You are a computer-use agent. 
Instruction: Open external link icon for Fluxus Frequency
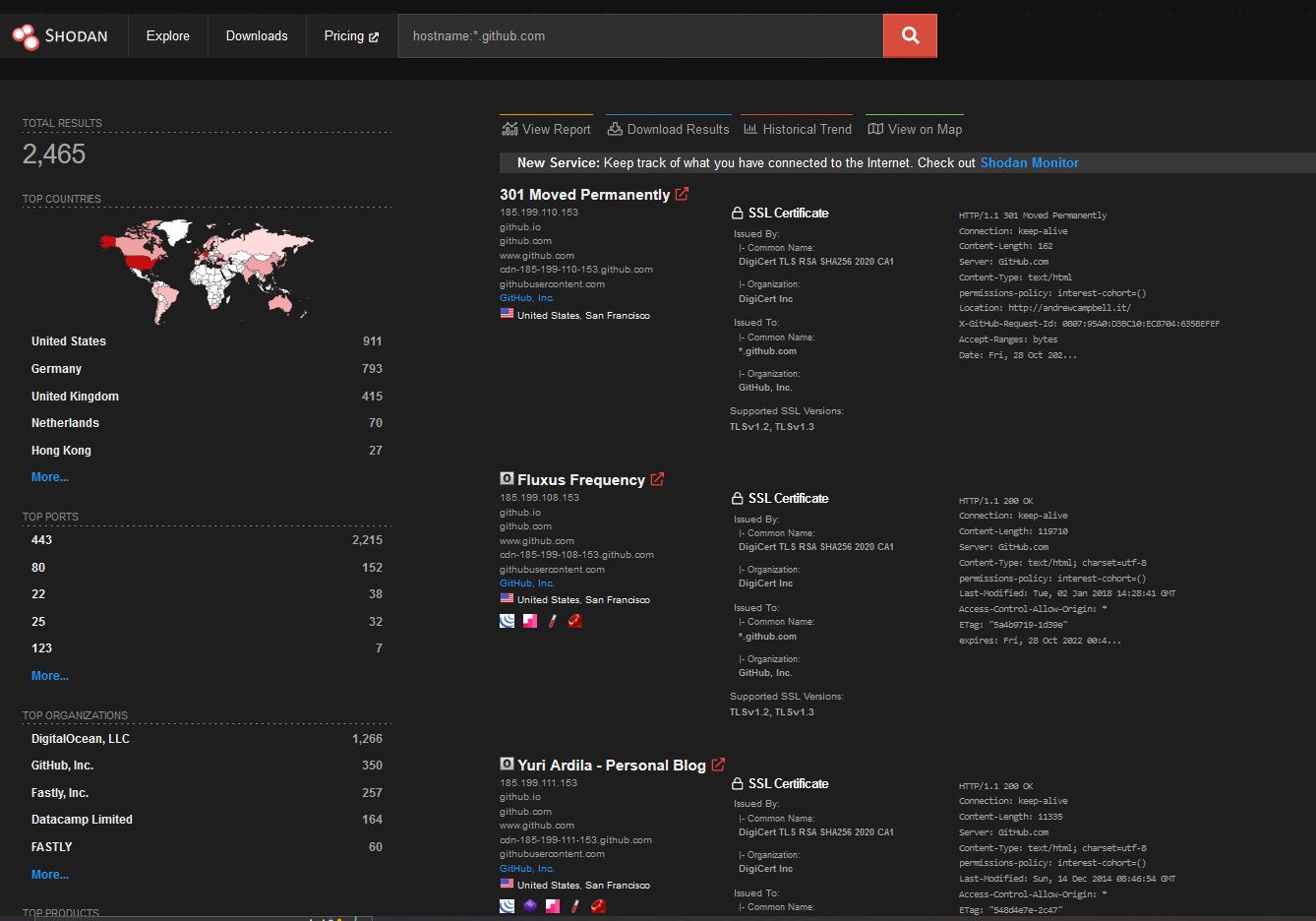coord(657,479)
